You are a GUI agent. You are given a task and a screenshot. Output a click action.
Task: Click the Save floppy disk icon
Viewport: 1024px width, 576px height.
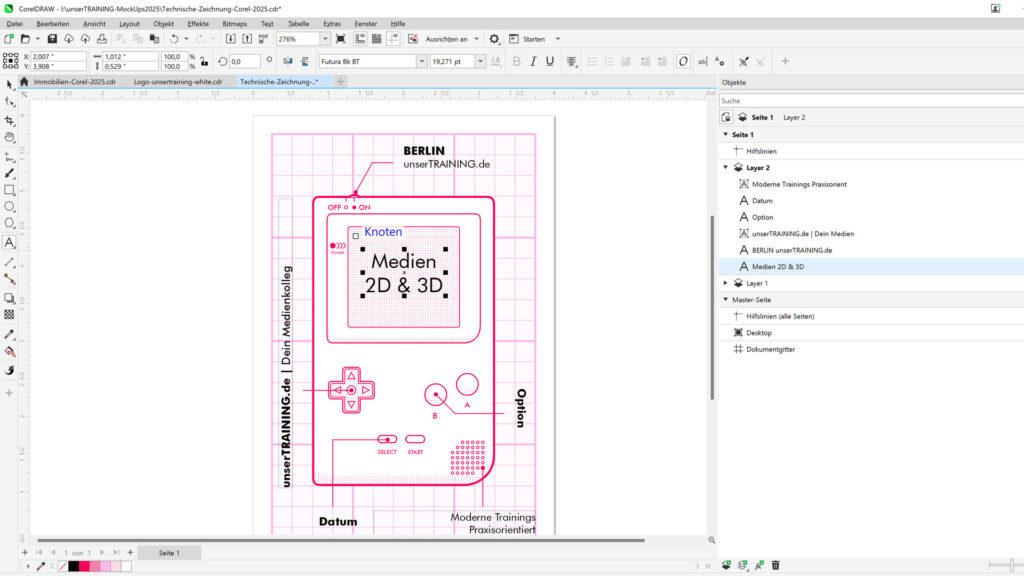click(52, 39)
